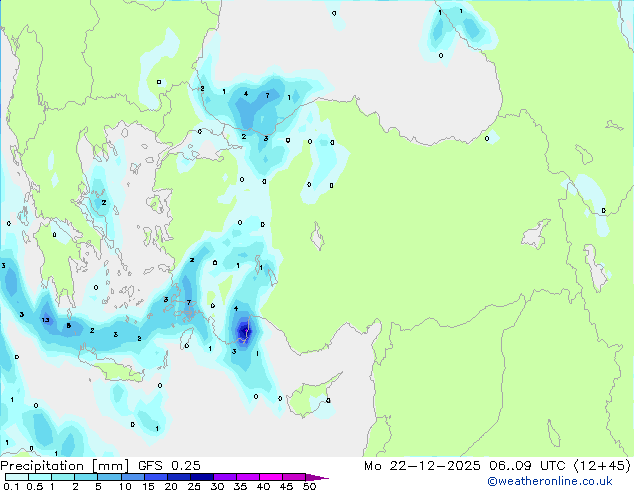This screenshot has height=490, width=634.
Task: Click the '8' value beside the 13
Action: [69, 325]
